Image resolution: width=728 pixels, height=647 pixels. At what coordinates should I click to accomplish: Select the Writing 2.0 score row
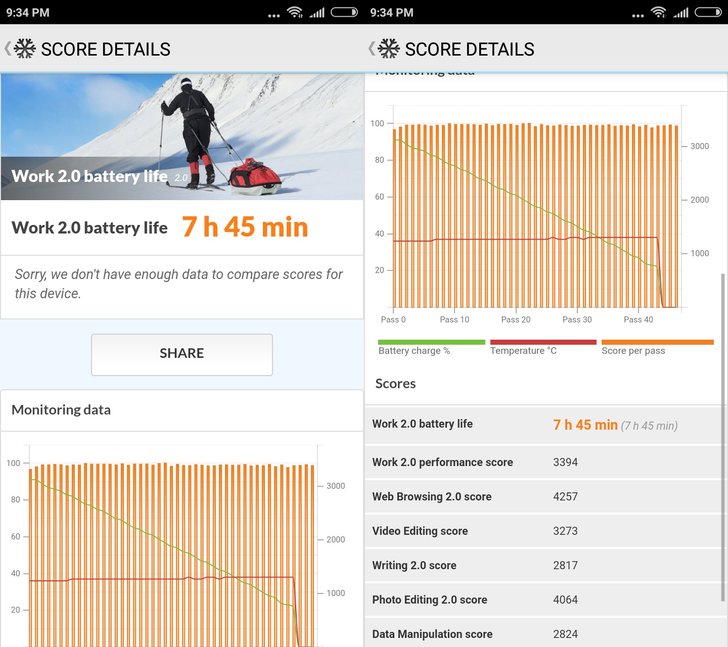point(543,565)
